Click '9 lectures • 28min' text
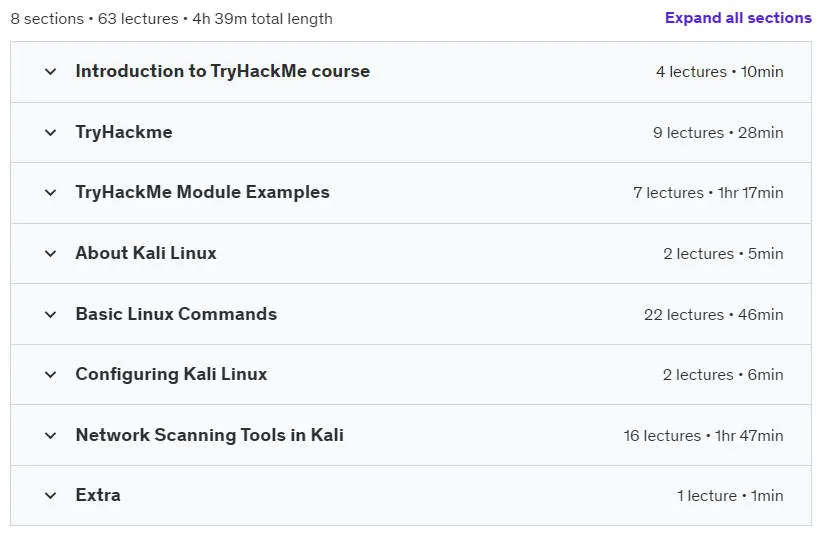820x533 pixels. 718,133
